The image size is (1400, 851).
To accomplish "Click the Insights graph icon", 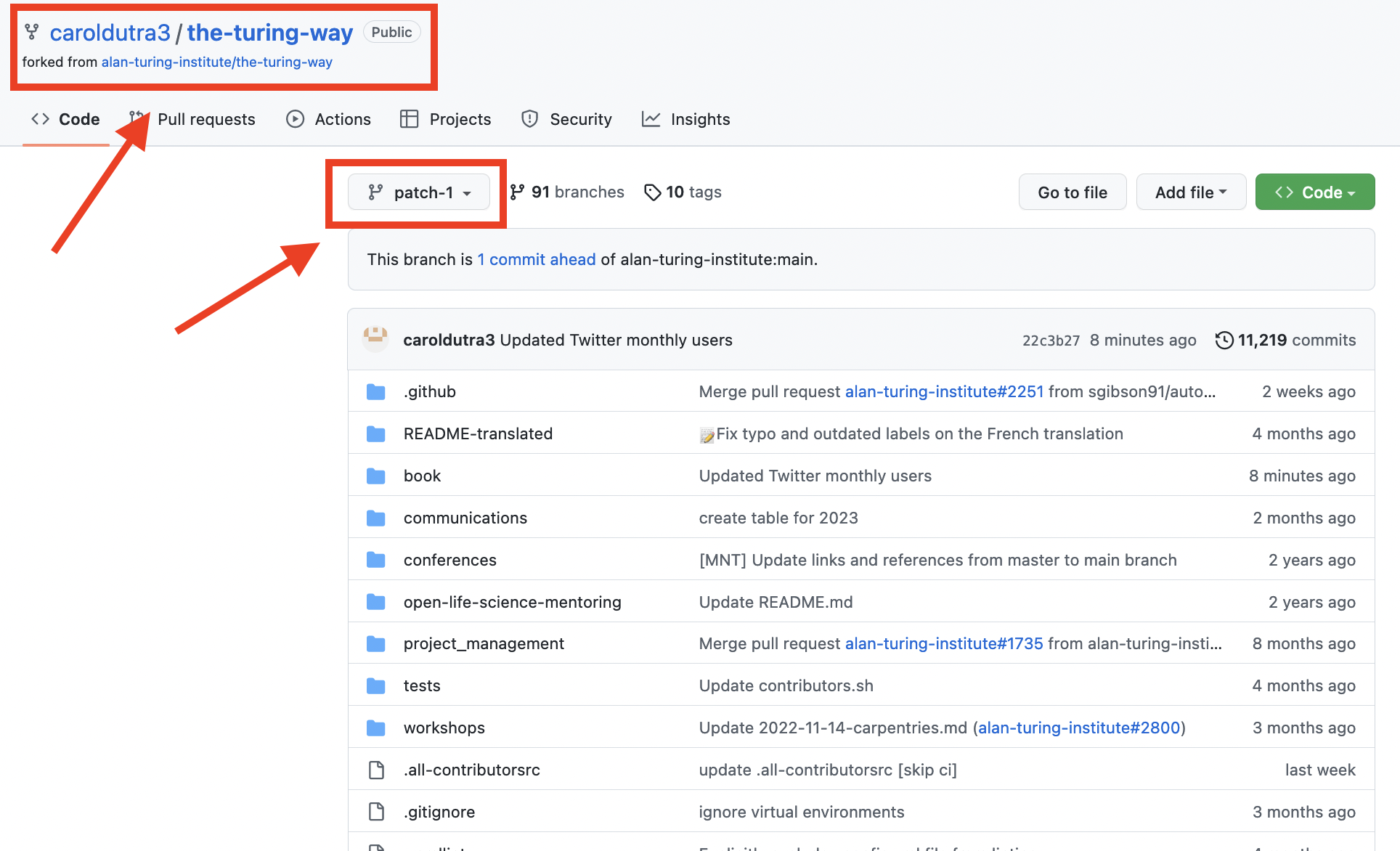I will [651, 118].
